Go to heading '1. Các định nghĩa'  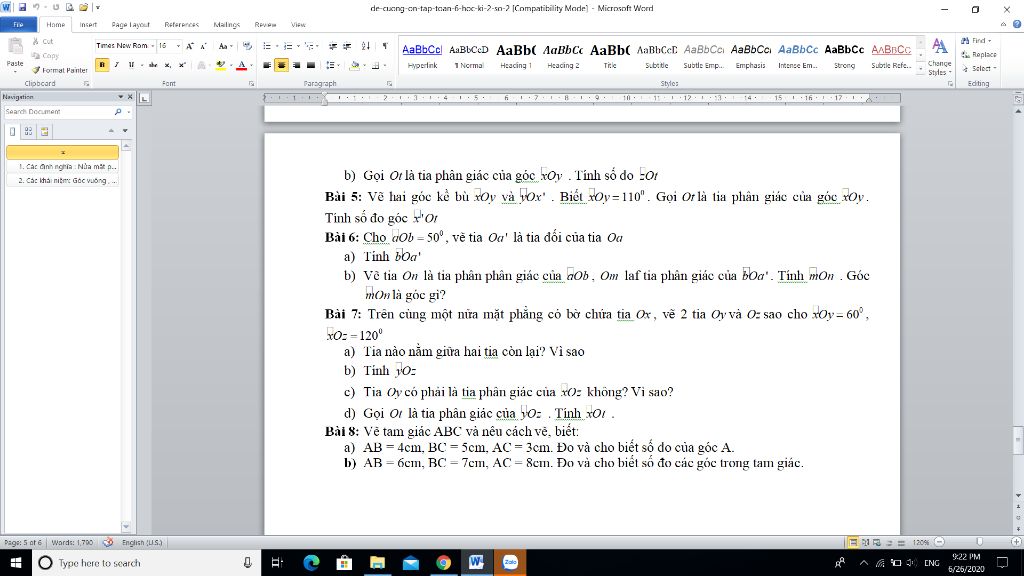[63, 167]
